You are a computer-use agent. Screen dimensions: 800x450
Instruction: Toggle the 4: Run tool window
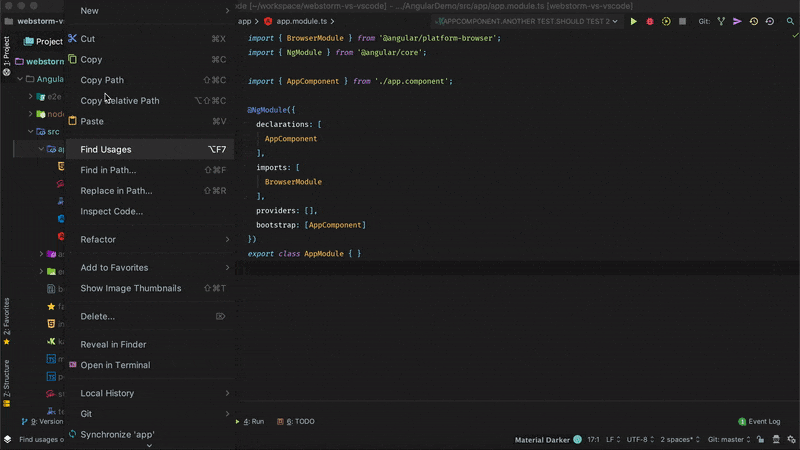coord(249,421)
